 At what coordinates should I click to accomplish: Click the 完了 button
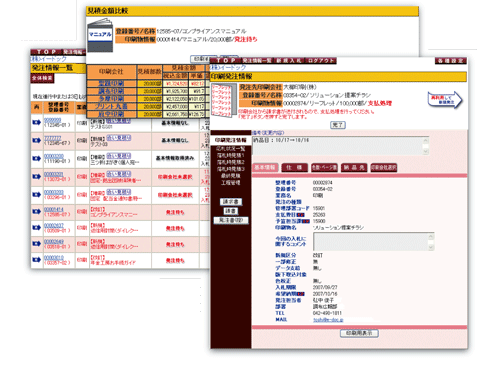pos(338,125)
